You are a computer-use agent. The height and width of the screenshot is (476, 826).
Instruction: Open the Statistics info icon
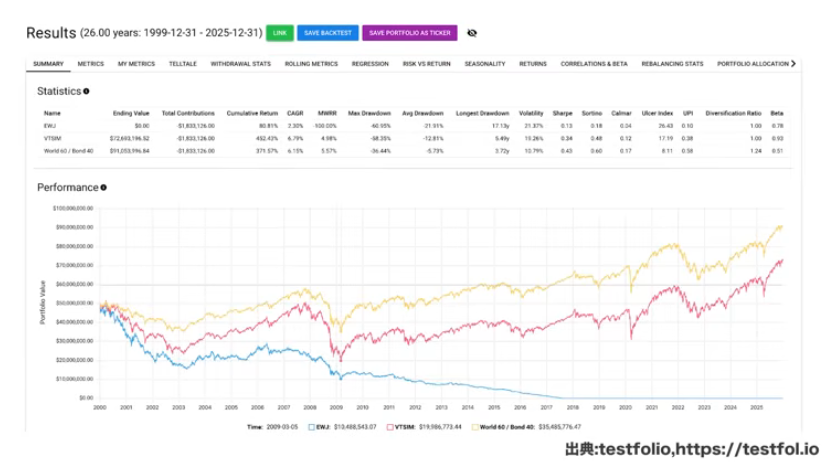(86, 91)
